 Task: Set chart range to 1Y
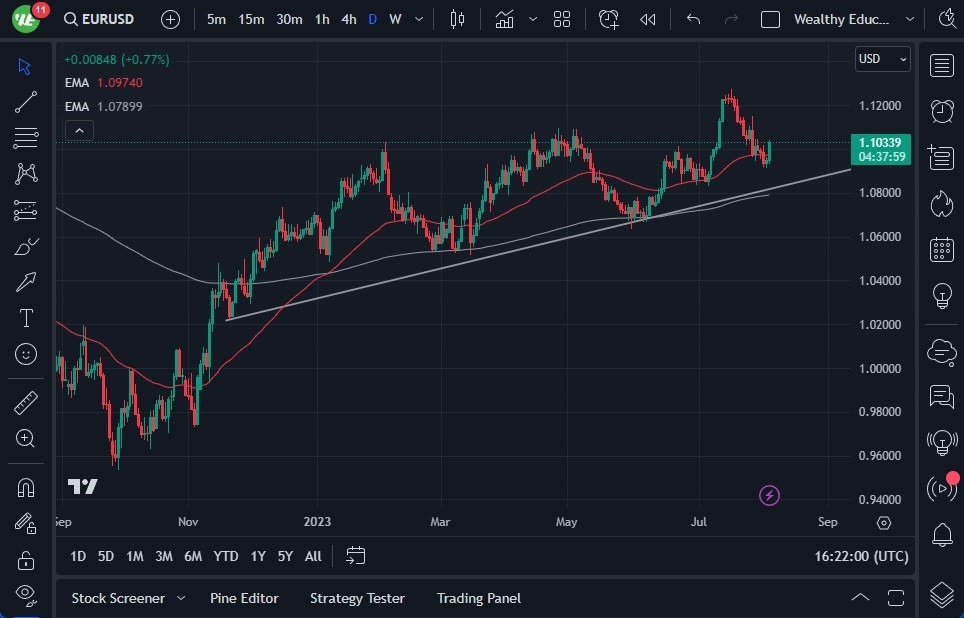[257, 556]
